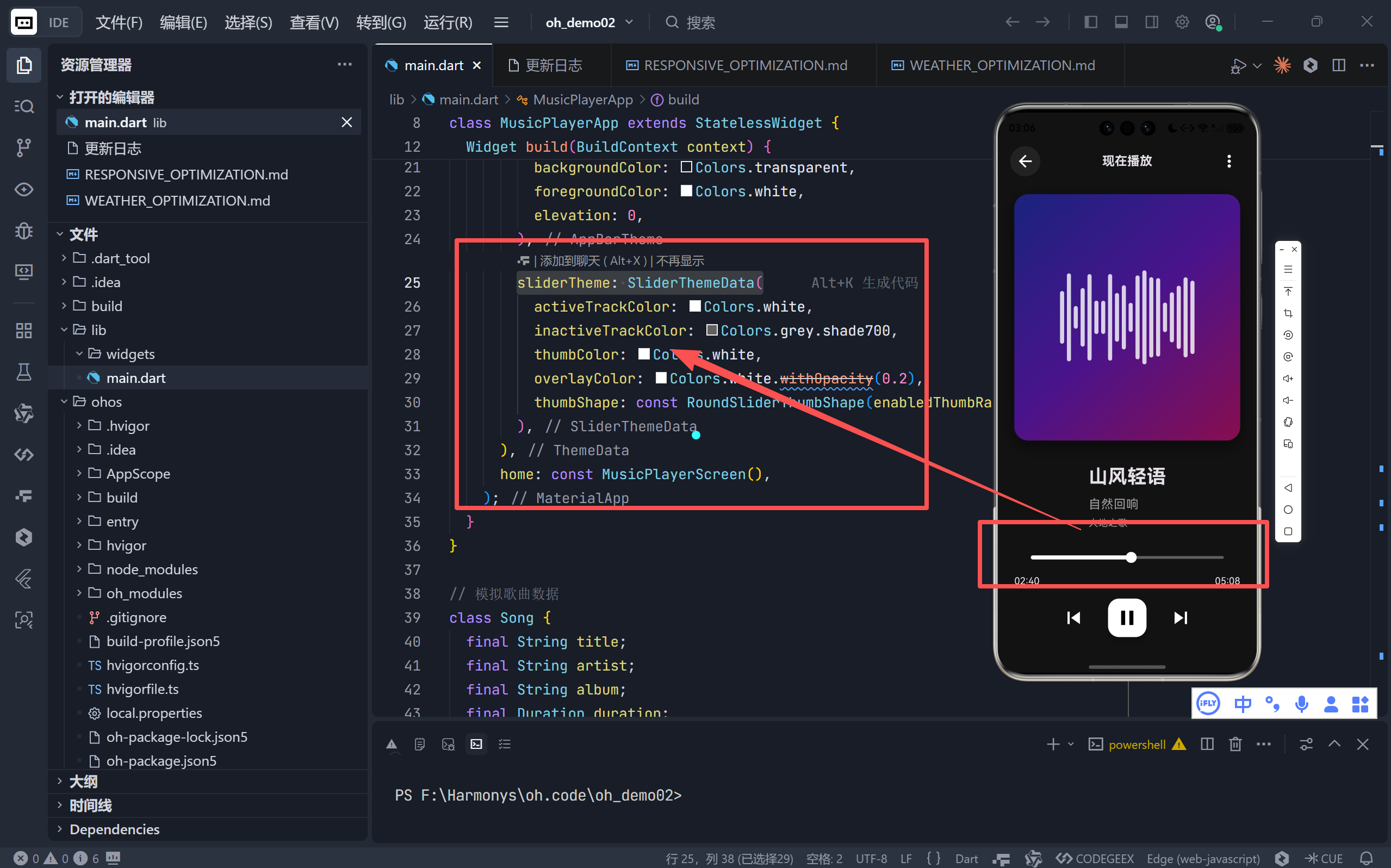This screenshot has width=1391, height=868.
Task: Open the extensions grid icon in sidebar
Action: pos(23,331)
